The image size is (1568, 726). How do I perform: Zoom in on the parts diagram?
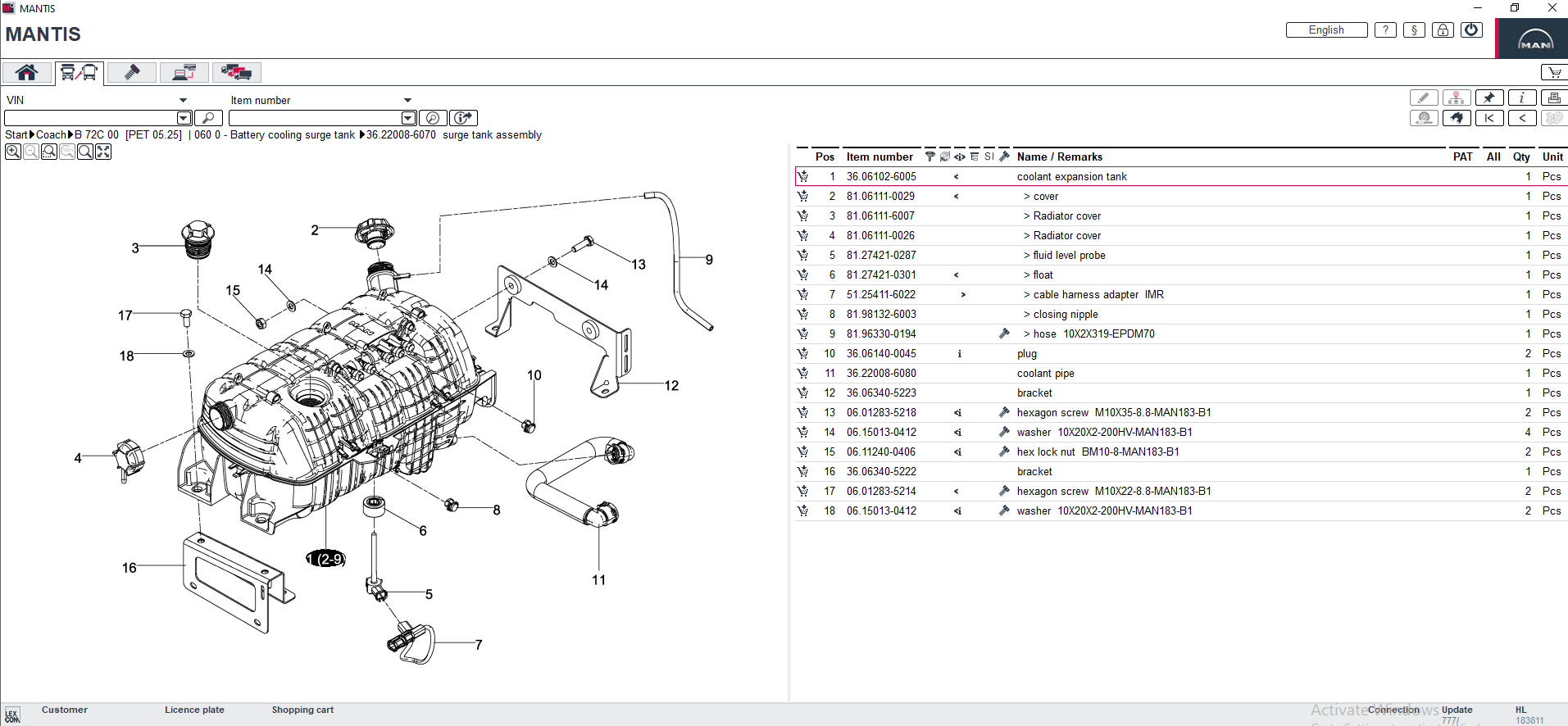pyautogui.click(x=13, y=152)
